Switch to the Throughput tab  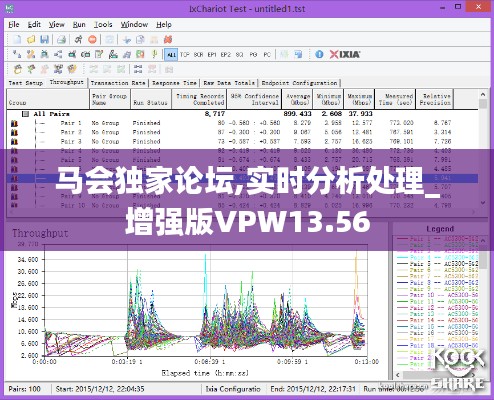pos(67,82)
